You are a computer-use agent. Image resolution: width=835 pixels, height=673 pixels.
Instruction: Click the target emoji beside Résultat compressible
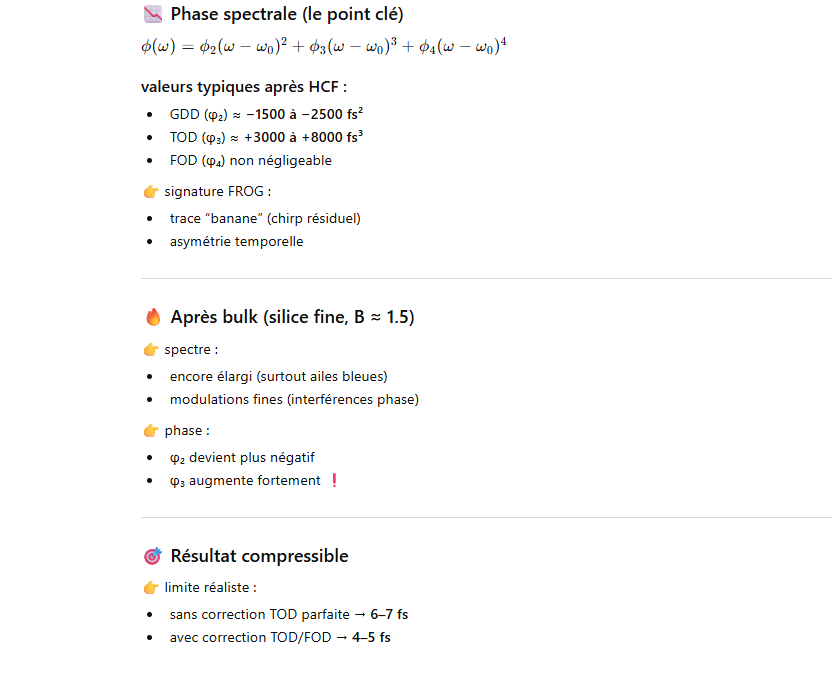click(x=153, y=556)
